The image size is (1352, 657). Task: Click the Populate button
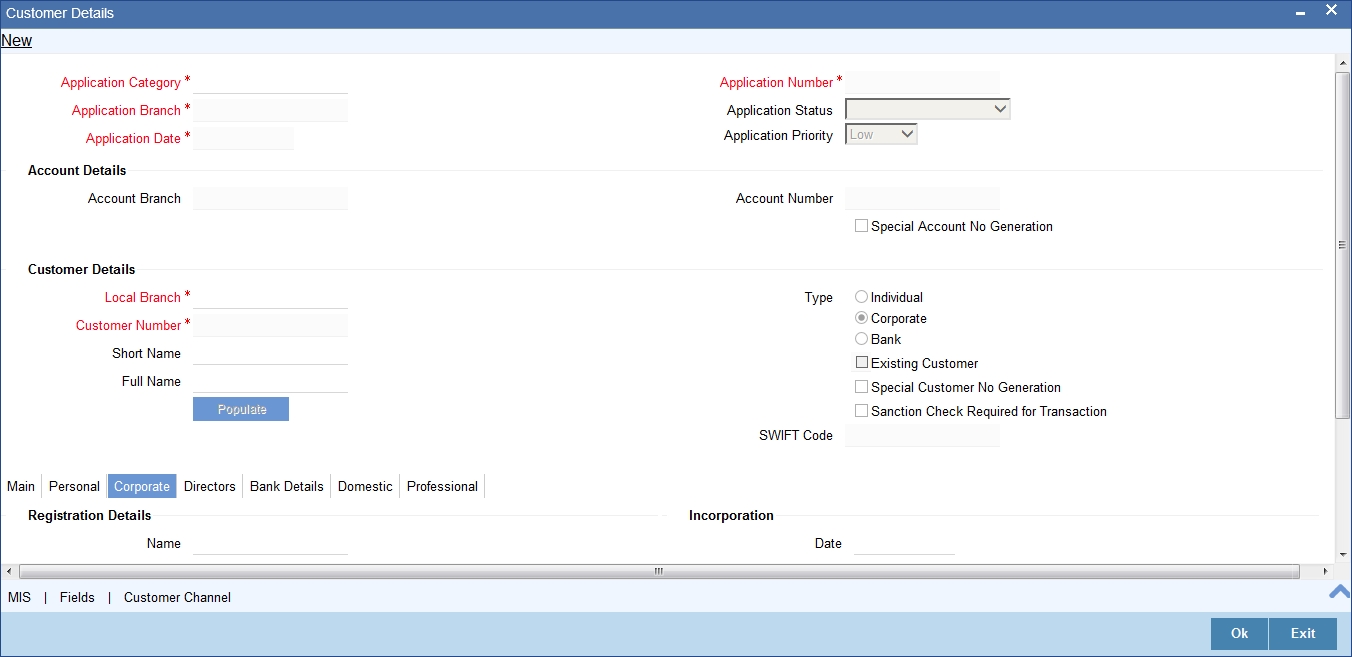click(x=241, y=409)
